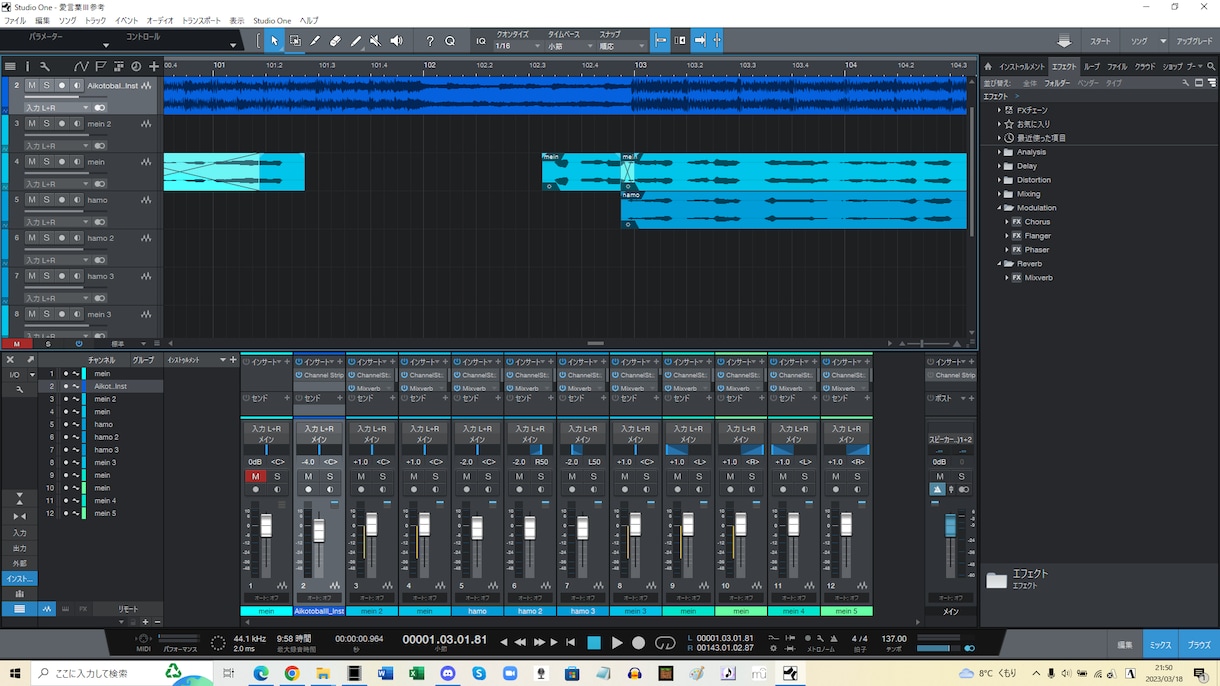The image size is (1220, 686).
Task: Add a new track with the plus icon
Action: tap(154, 67)
